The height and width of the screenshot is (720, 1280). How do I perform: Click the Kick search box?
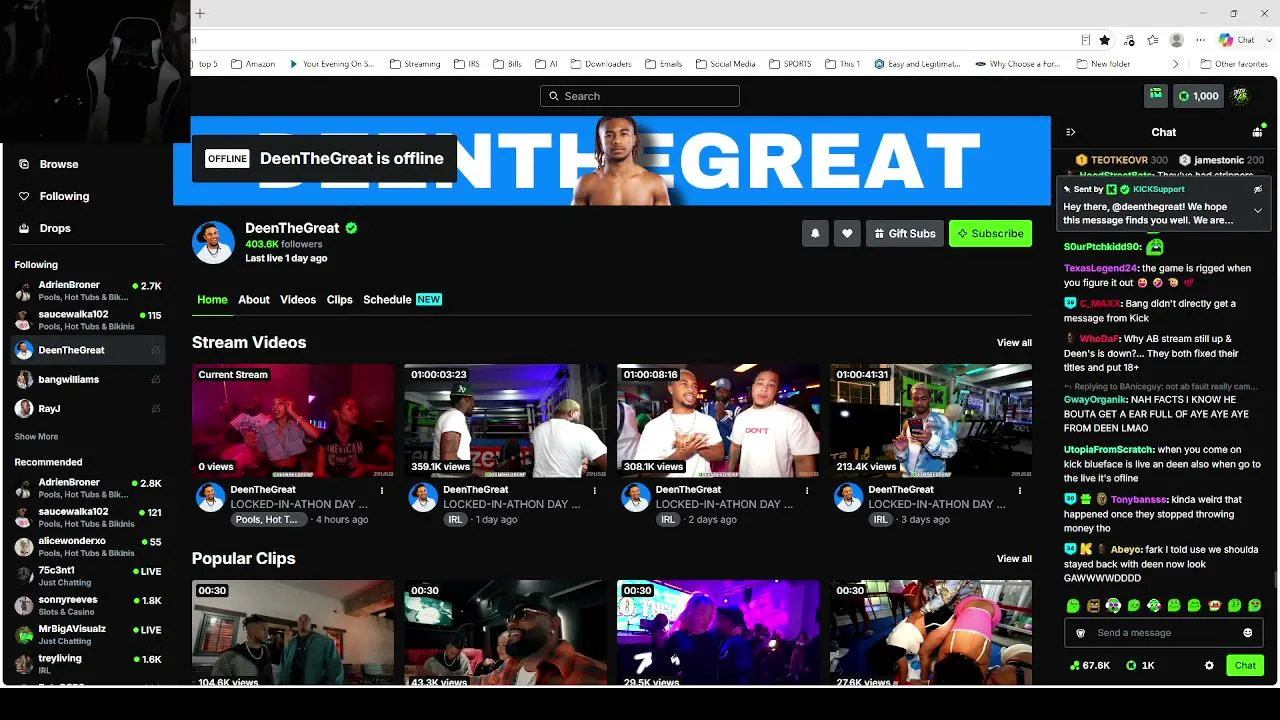click(640, 96)
